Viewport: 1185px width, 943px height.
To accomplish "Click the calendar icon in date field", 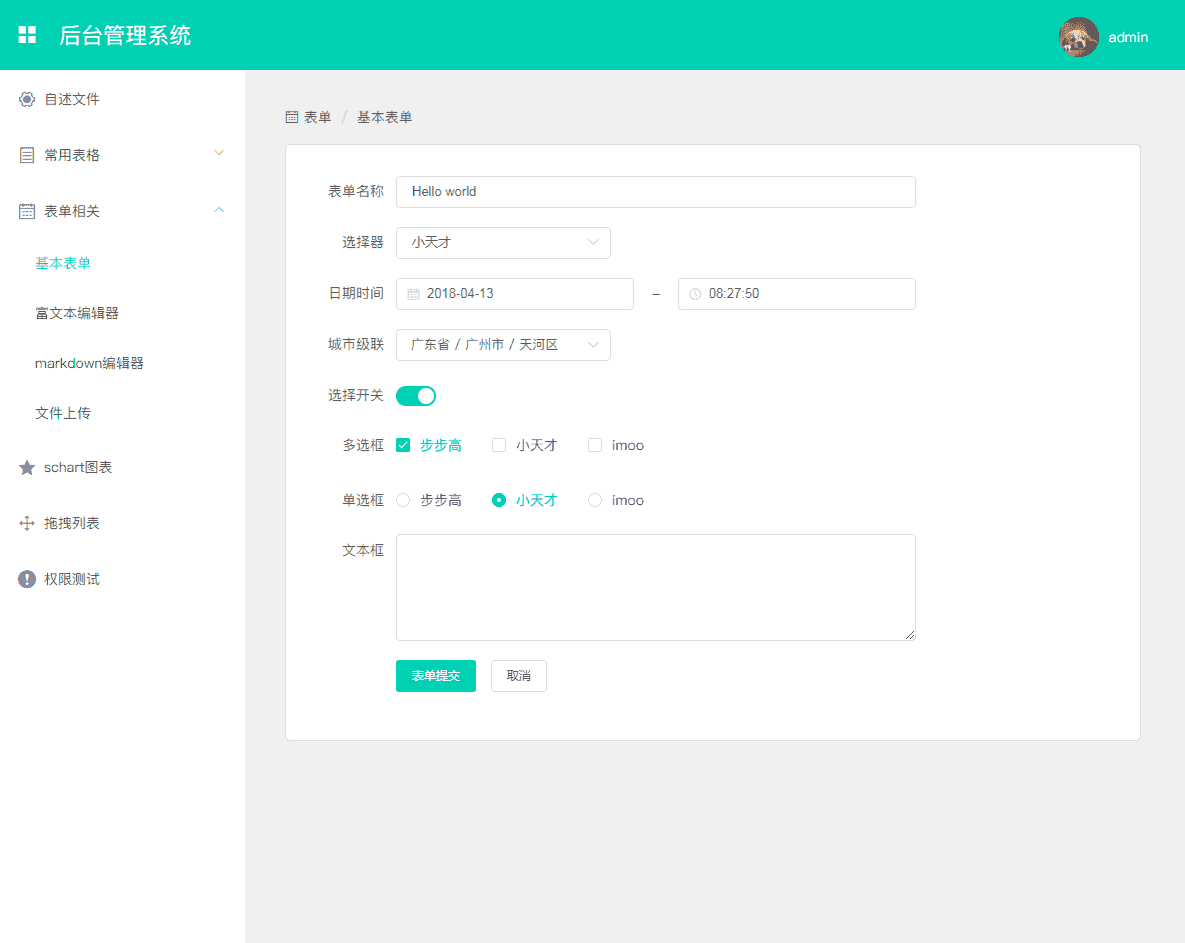I will coord(413,294).
